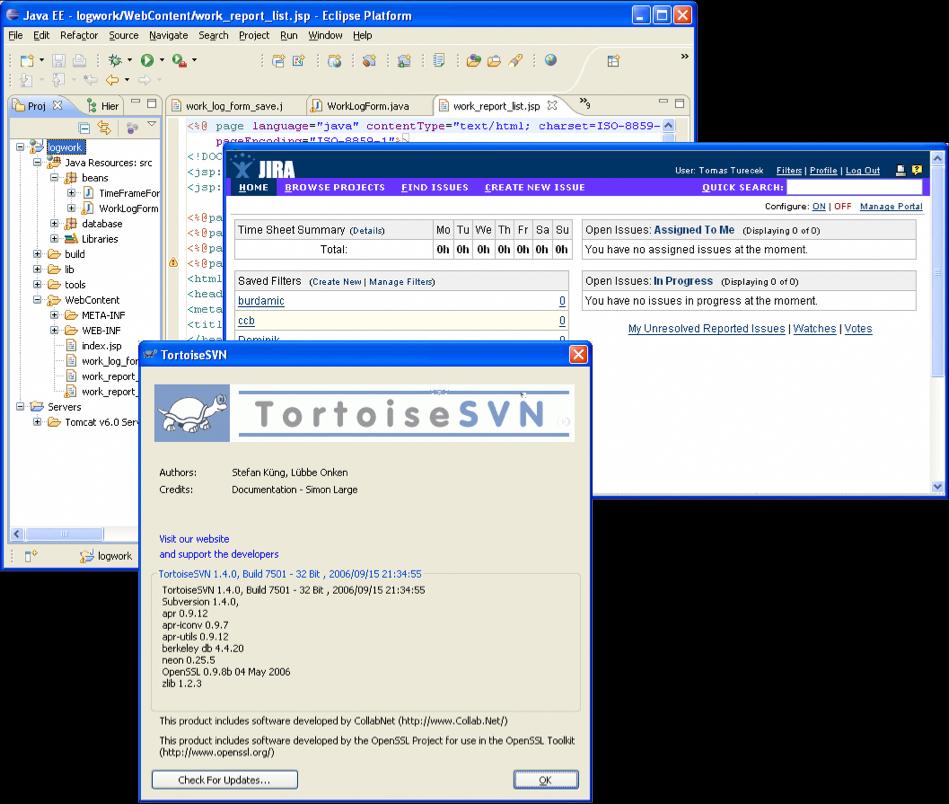This screenshot has height=804, width=949.
Task: Click the JIRA logo
Action: tap(265, 167)
